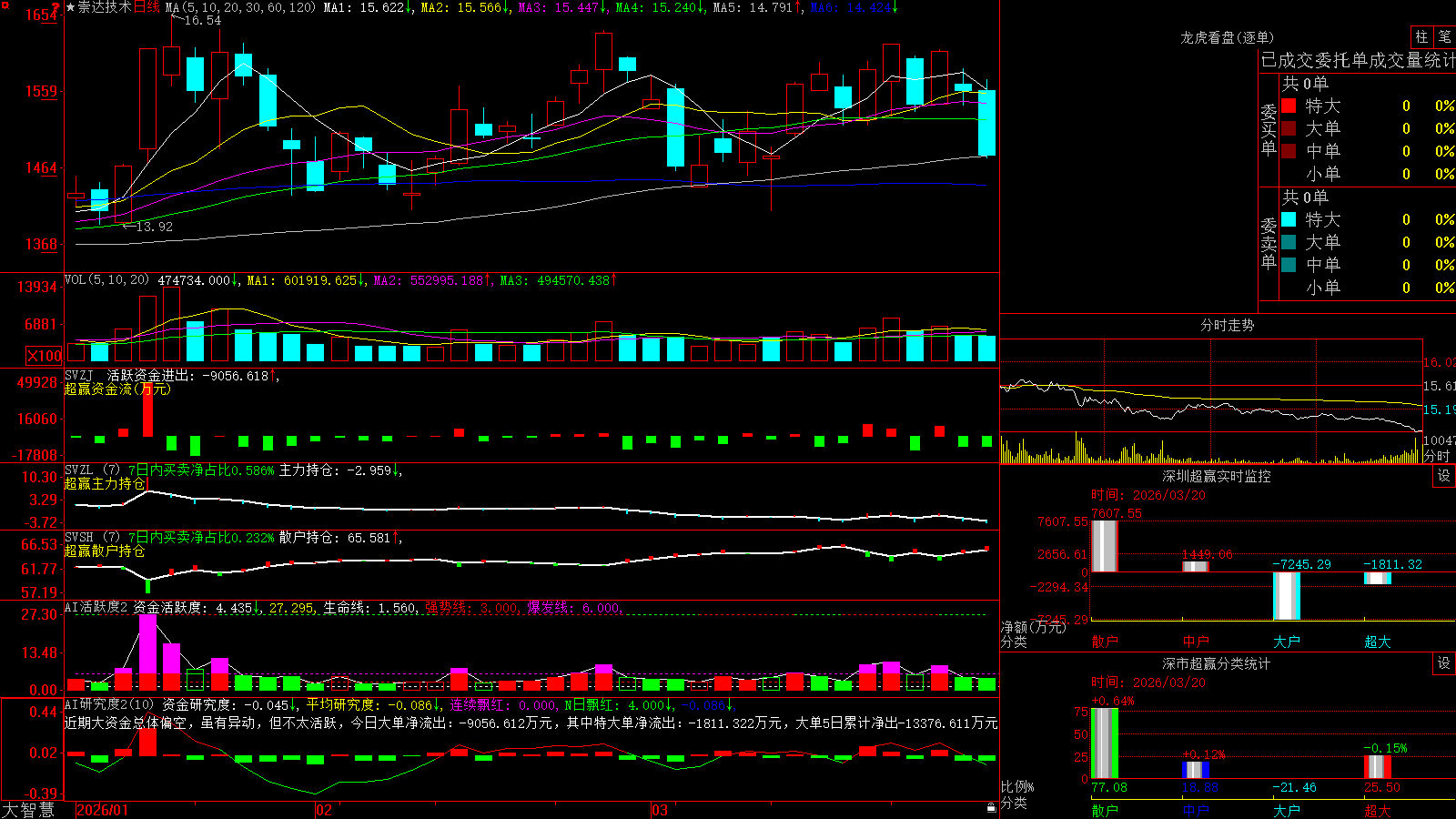This screenshot has width=1456, height=819.
Task: Open the 大智慧 logo at bottom-left
Action: pos(28,810)
